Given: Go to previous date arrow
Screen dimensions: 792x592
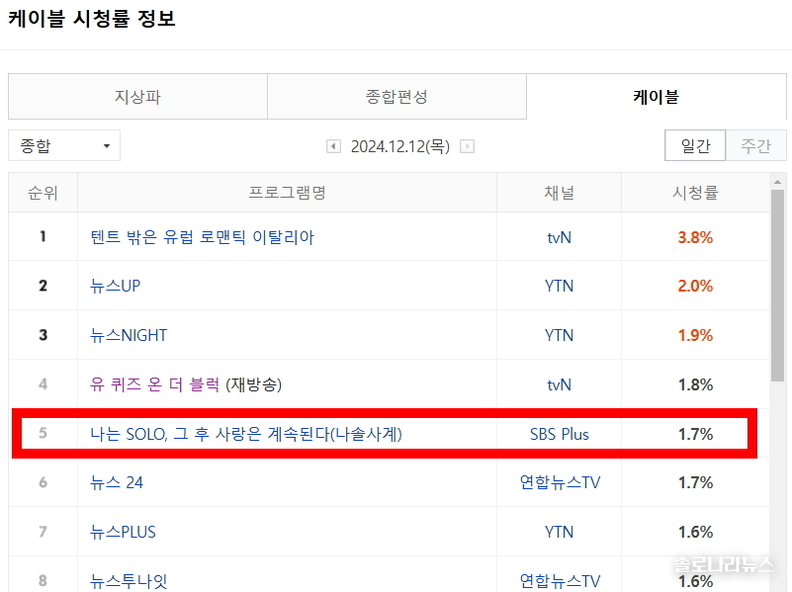Looking at the screenshot, I should 333,146.
